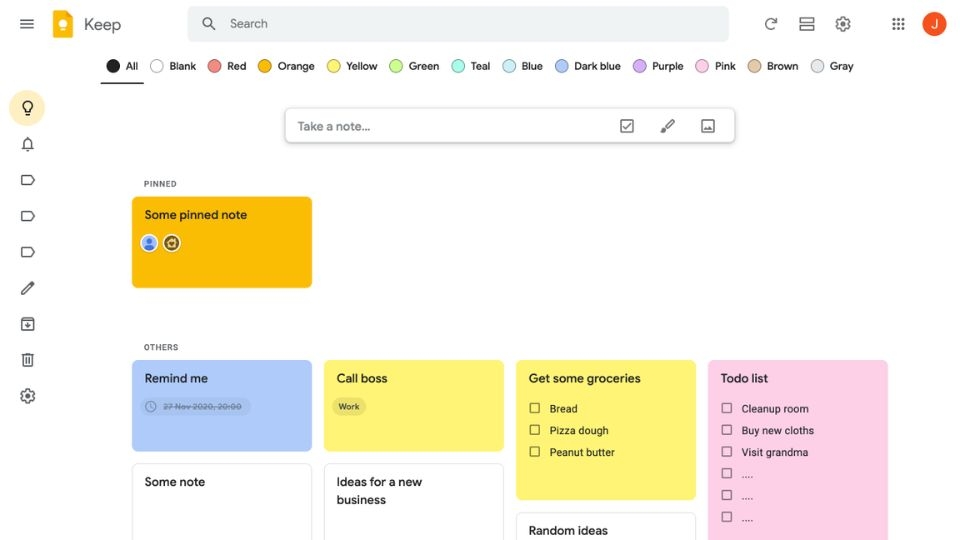
Task: Open the second label in sidebar
Action: [28, 216]
